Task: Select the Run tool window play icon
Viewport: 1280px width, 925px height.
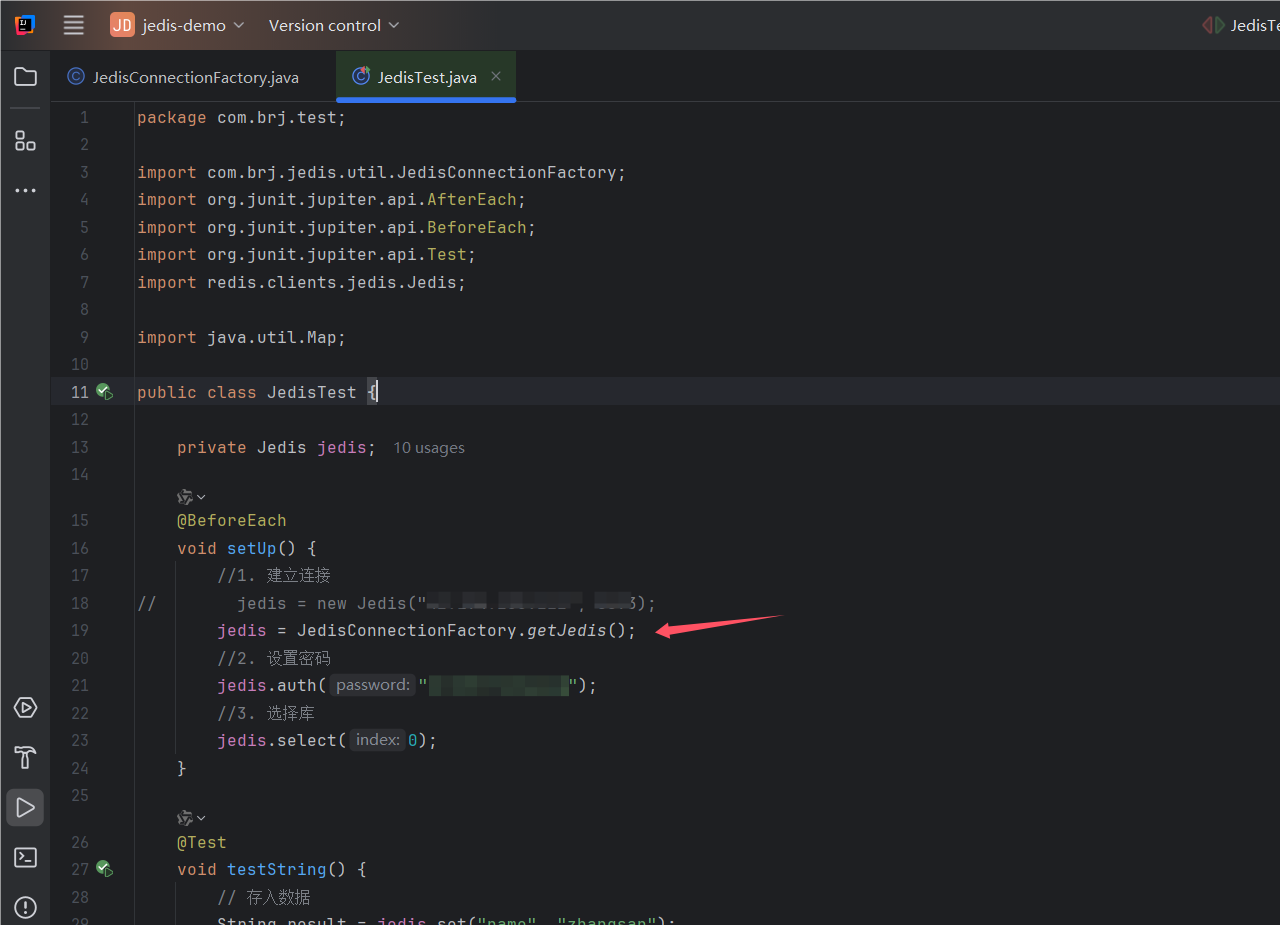Action: (25, 807)
